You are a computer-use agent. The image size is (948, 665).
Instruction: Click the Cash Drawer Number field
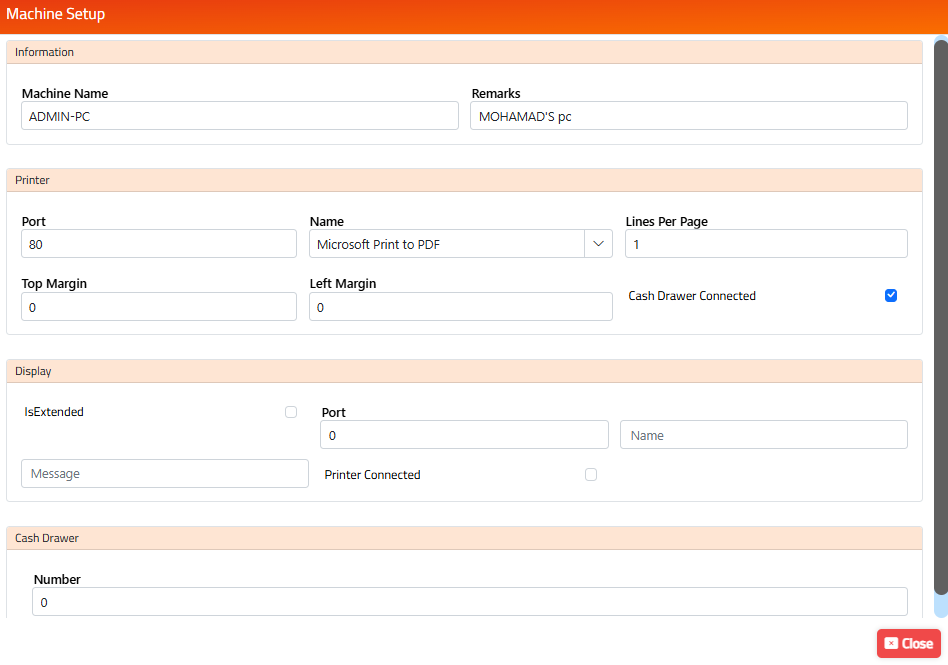[469, 602]
